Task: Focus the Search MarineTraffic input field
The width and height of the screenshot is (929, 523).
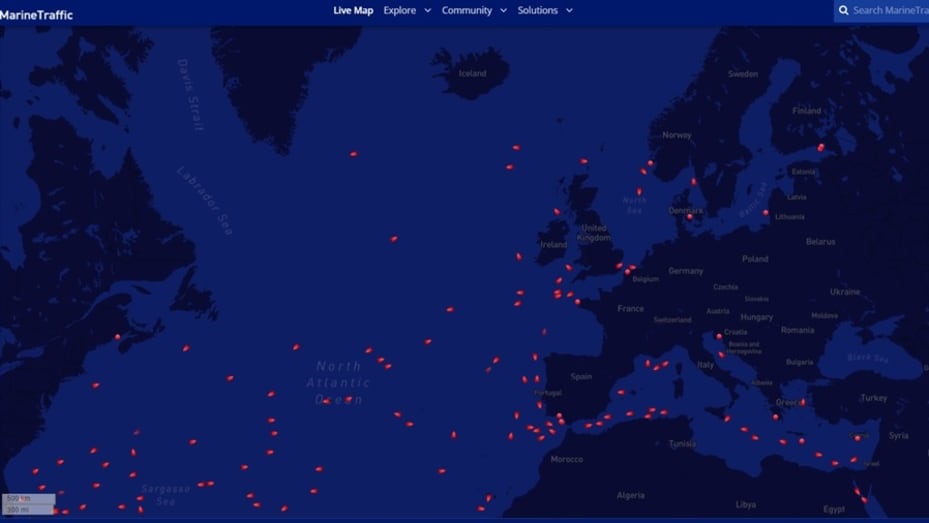Action: click(x=890, y=11)
